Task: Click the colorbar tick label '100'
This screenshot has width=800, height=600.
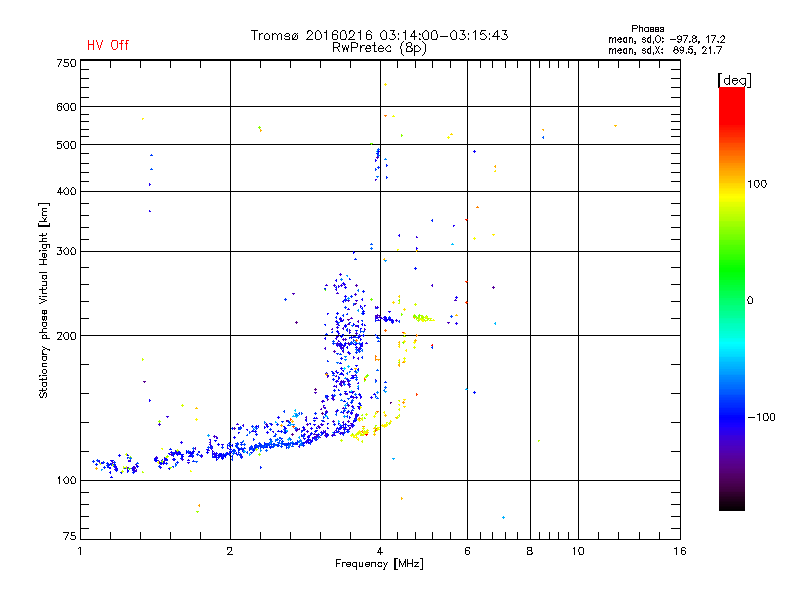Action: point(757,184)
